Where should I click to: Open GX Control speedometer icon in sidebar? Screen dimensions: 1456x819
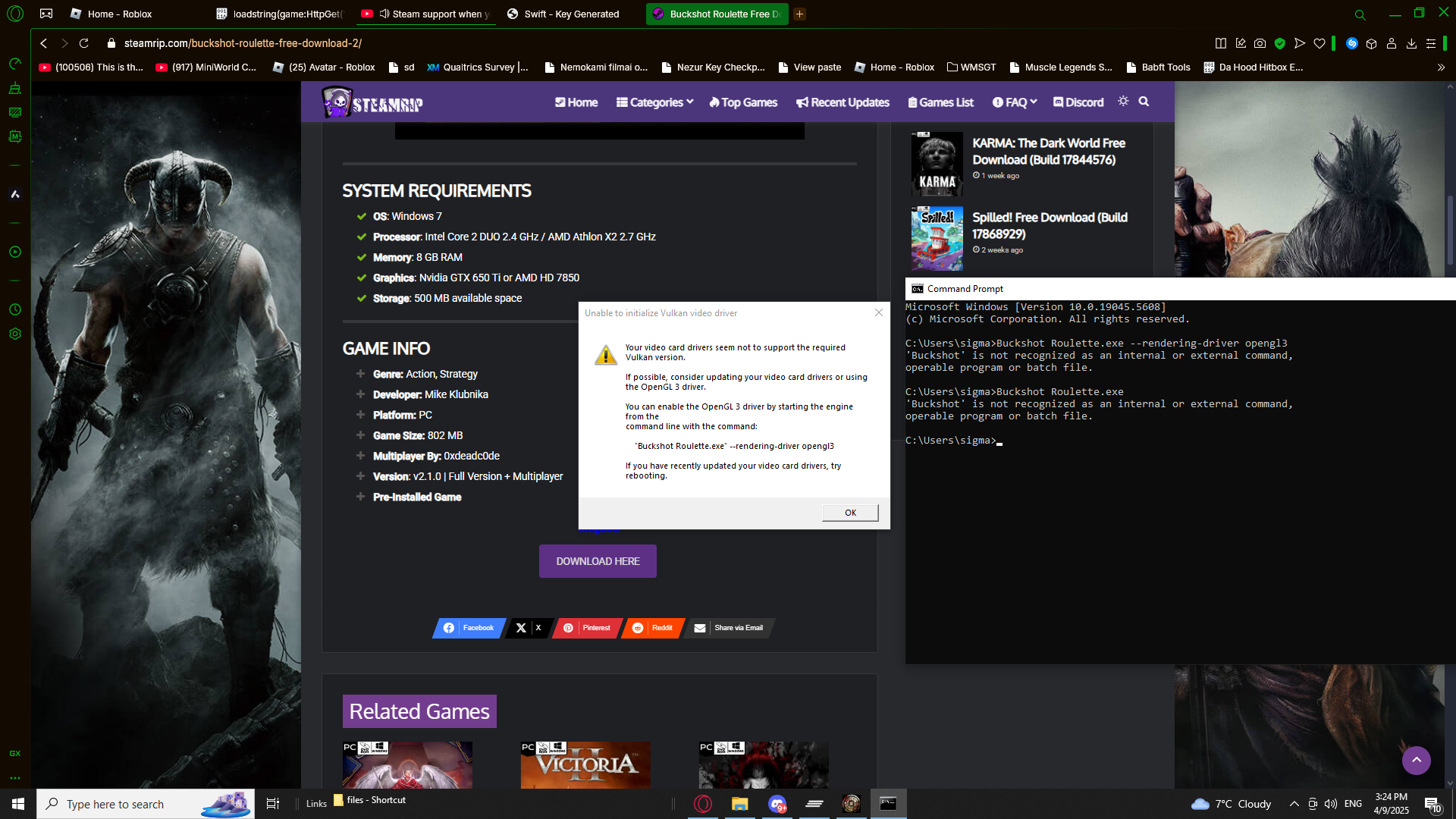[15, 64]
